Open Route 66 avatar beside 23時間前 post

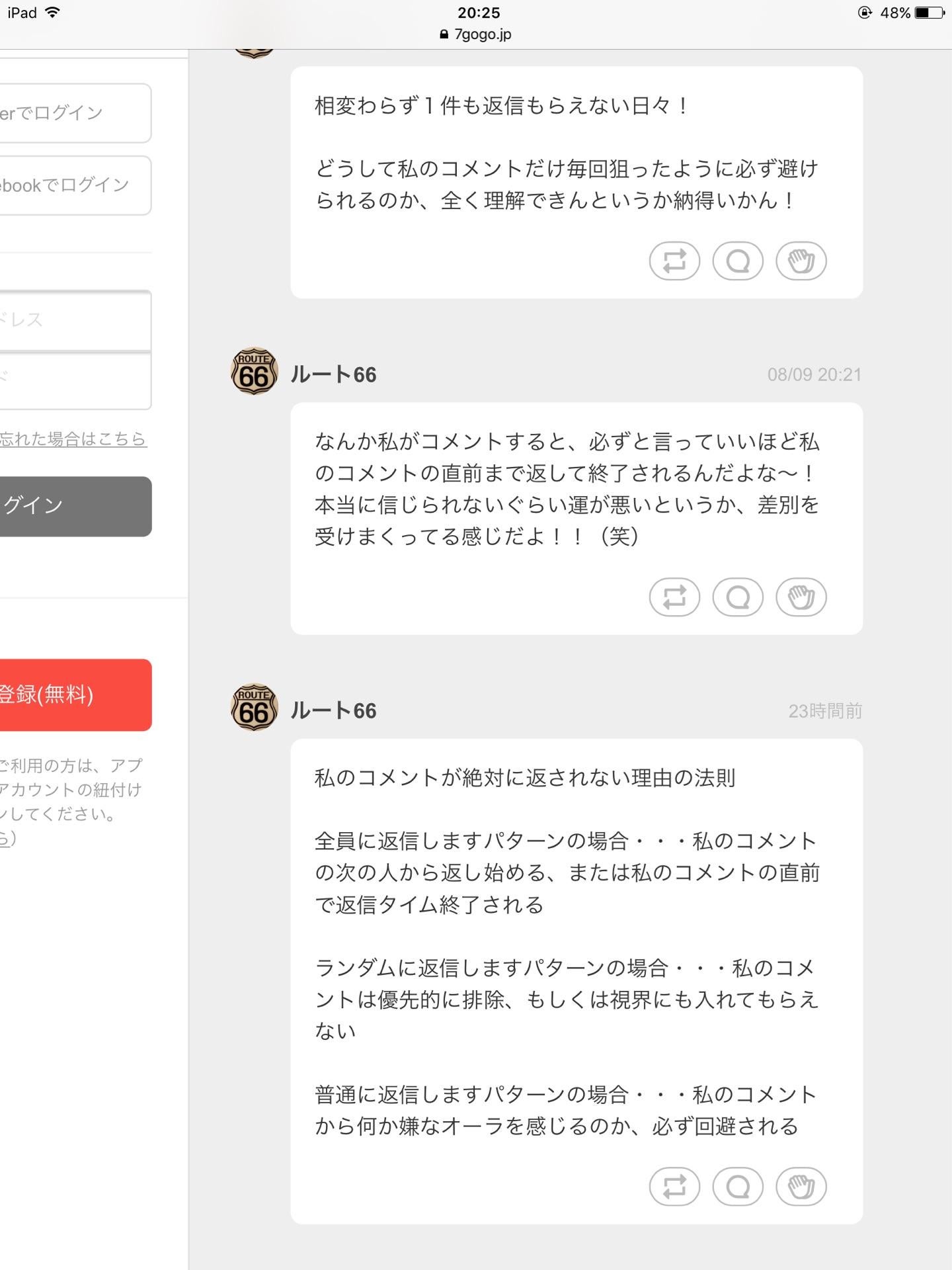[255, 708]
